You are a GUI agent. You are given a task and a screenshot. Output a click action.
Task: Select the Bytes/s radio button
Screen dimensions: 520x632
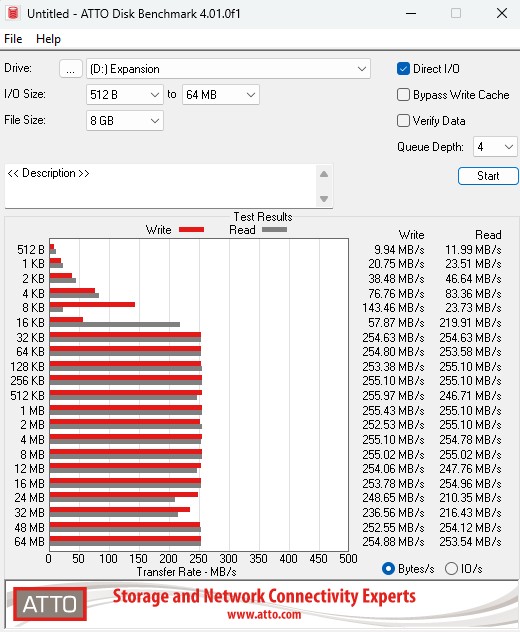pos(388,569)
